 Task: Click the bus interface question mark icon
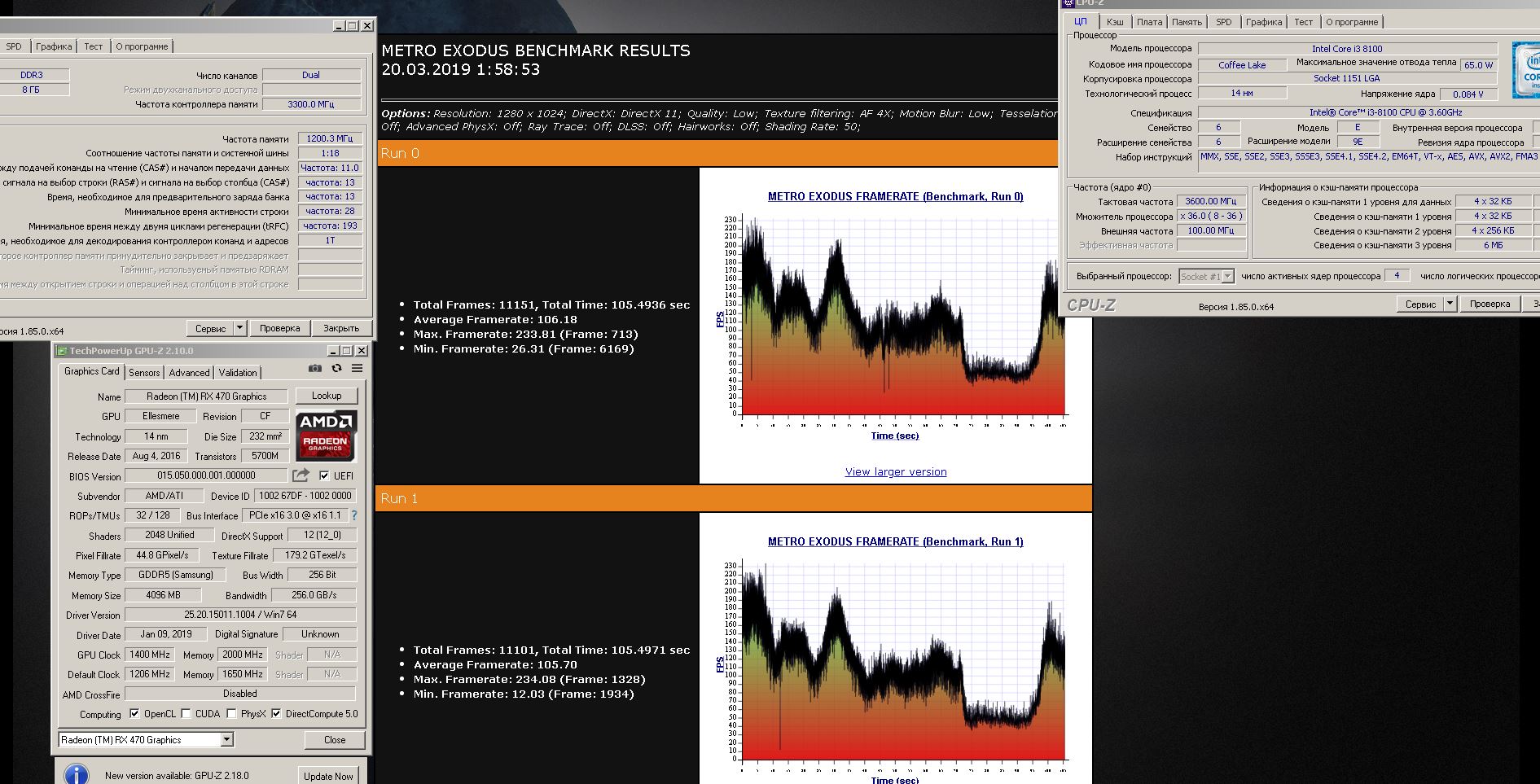(354, 515)
